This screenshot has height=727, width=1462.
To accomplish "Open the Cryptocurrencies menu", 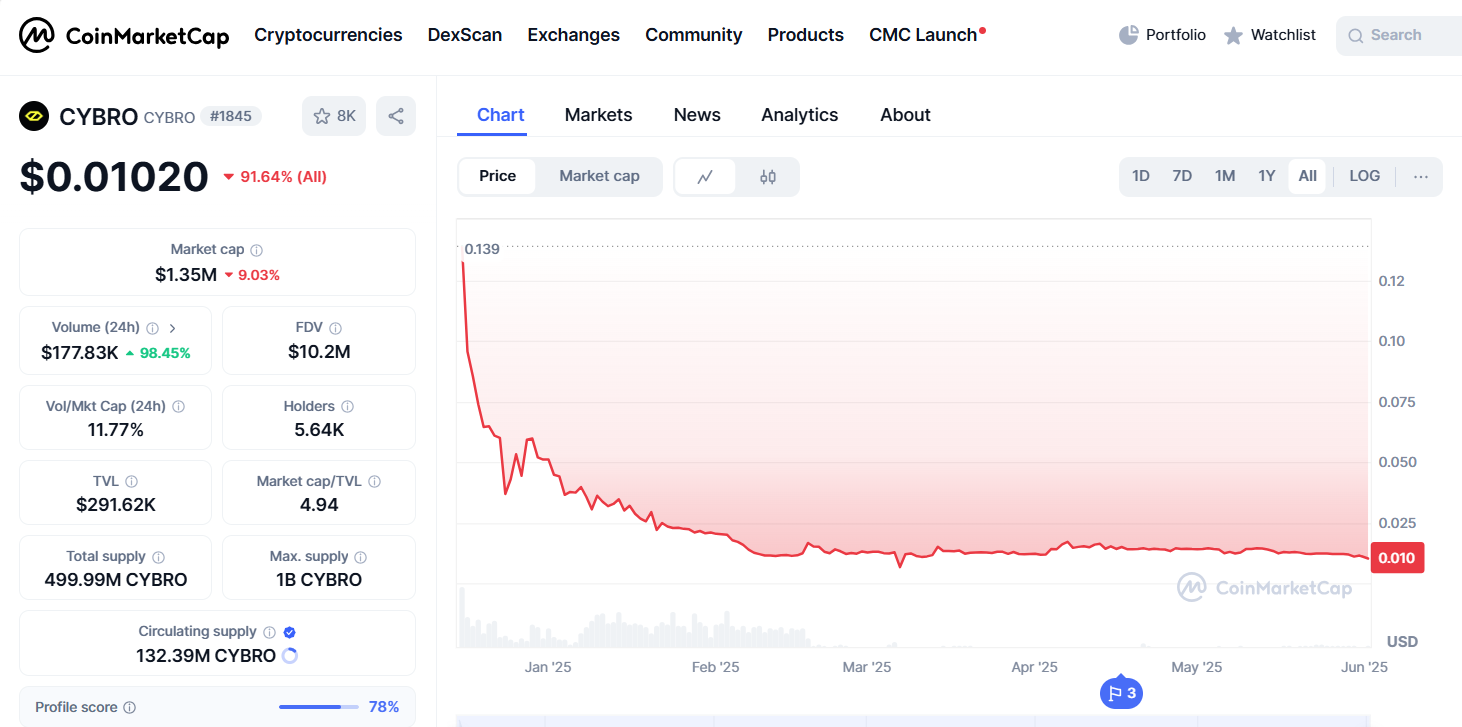I will click(x=328, y=35).
